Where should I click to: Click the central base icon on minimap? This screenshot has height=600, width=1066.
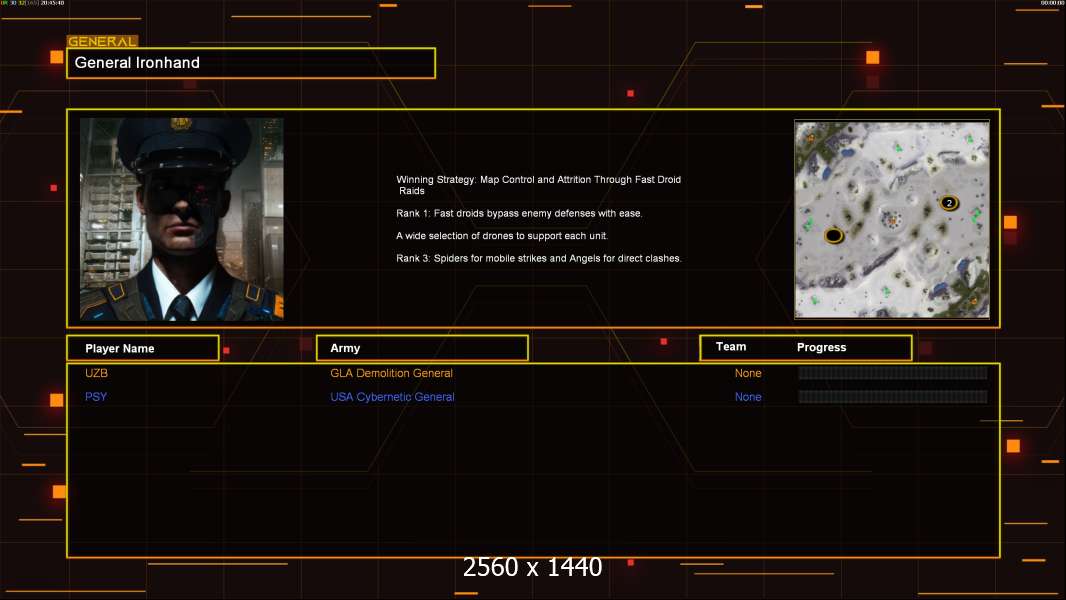coord(890,217)
